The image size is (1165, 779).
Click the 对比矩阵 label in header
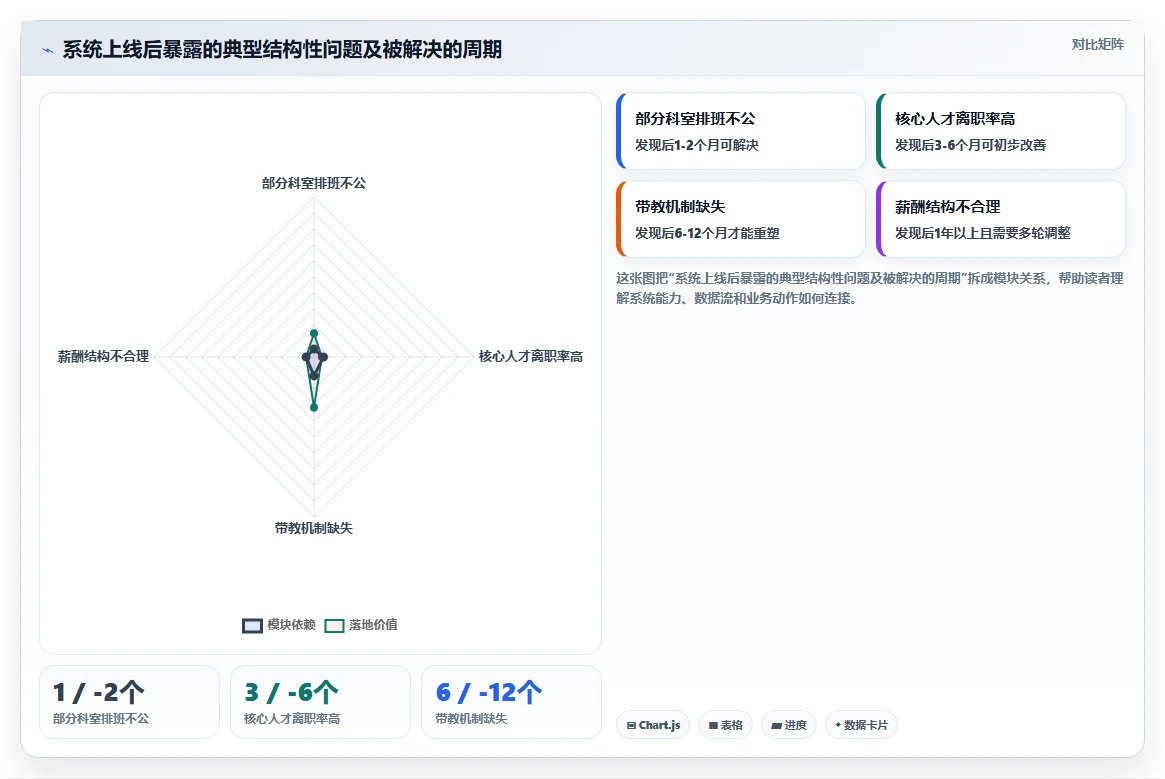(x=1097, y=45)
